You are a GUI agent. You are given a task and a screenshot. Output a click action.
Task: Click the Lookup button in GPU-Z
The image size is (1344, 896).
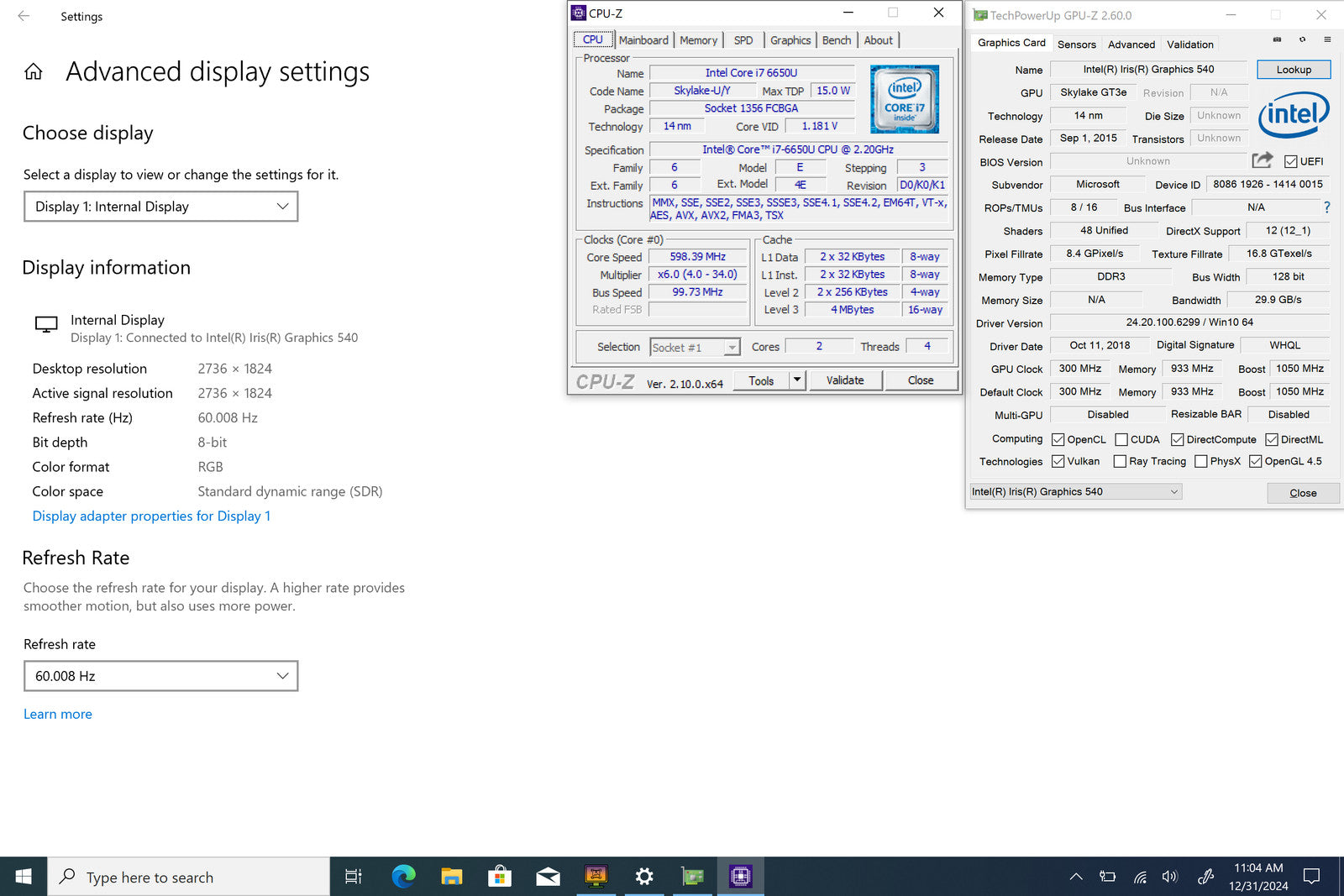pyautogui.click(x=1293, y=70)
